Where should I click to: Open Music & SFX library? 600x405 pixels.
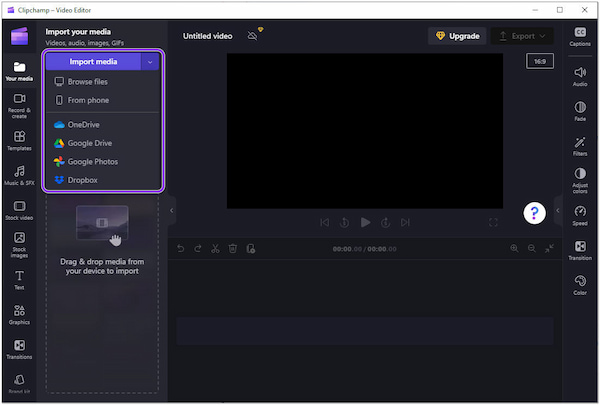[19, 175]
